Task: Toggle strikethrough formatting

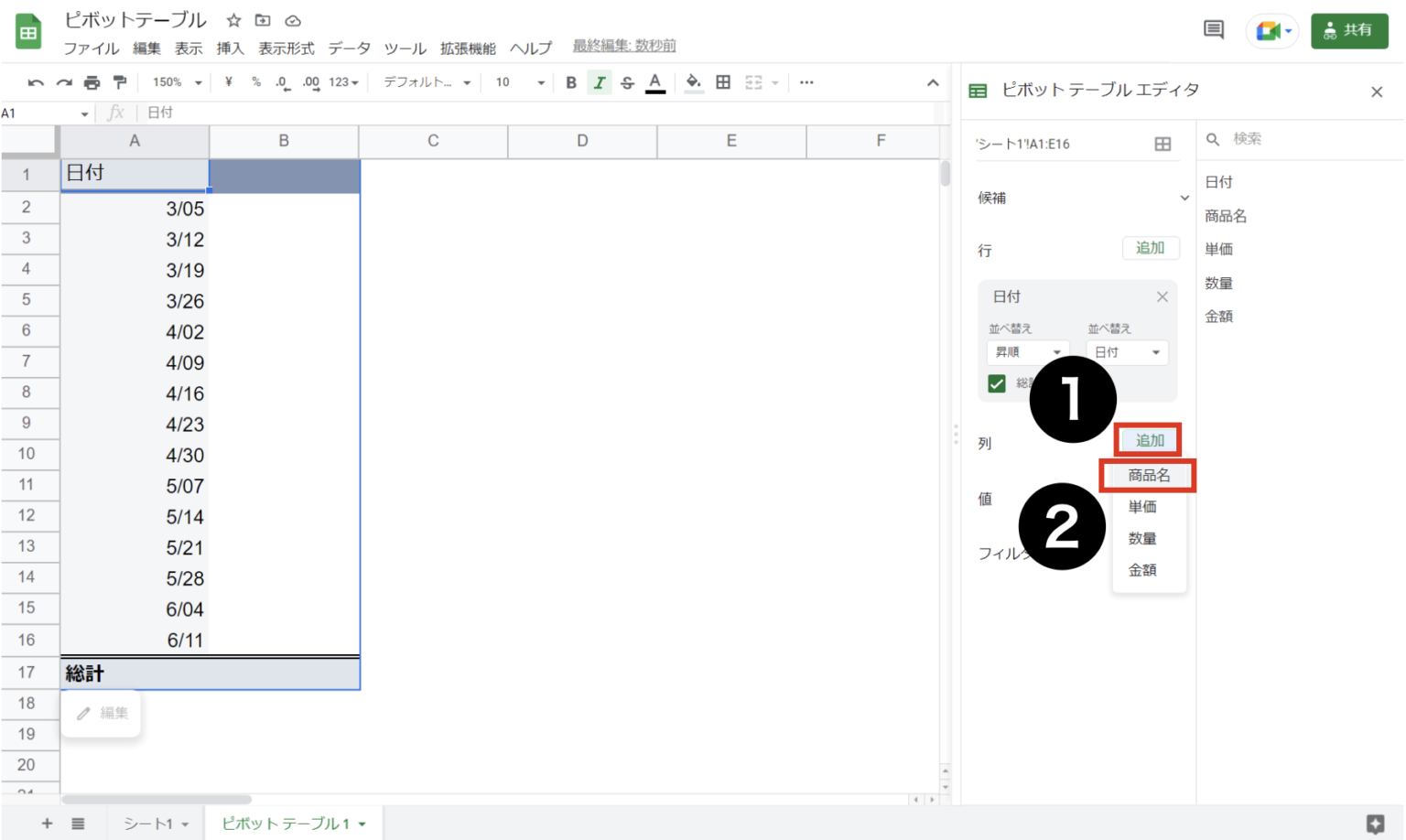Action: tap(627, 82)
